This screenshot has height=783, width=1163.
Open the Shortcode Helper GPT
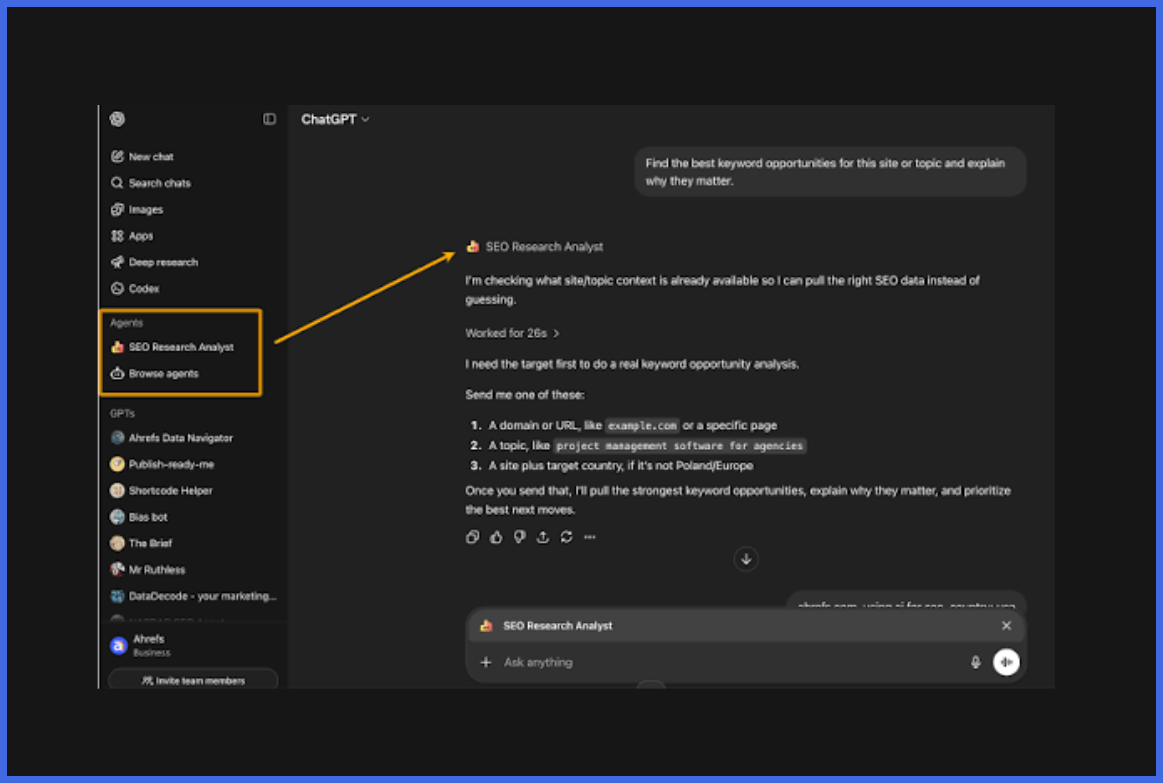(161, 491)
